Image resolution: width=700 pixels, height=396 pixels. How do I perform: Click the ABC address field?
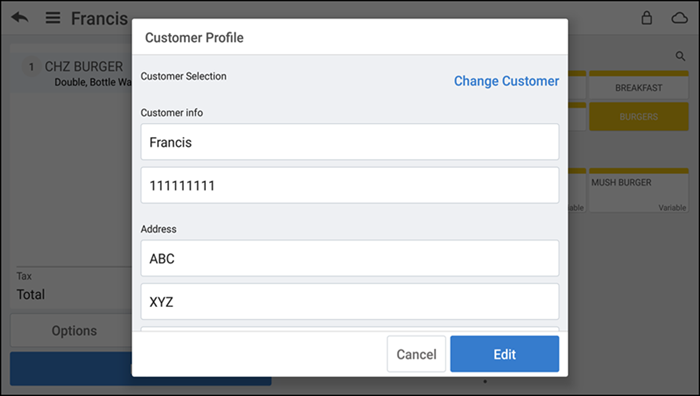pyautogui.click(x=350, y=258)
